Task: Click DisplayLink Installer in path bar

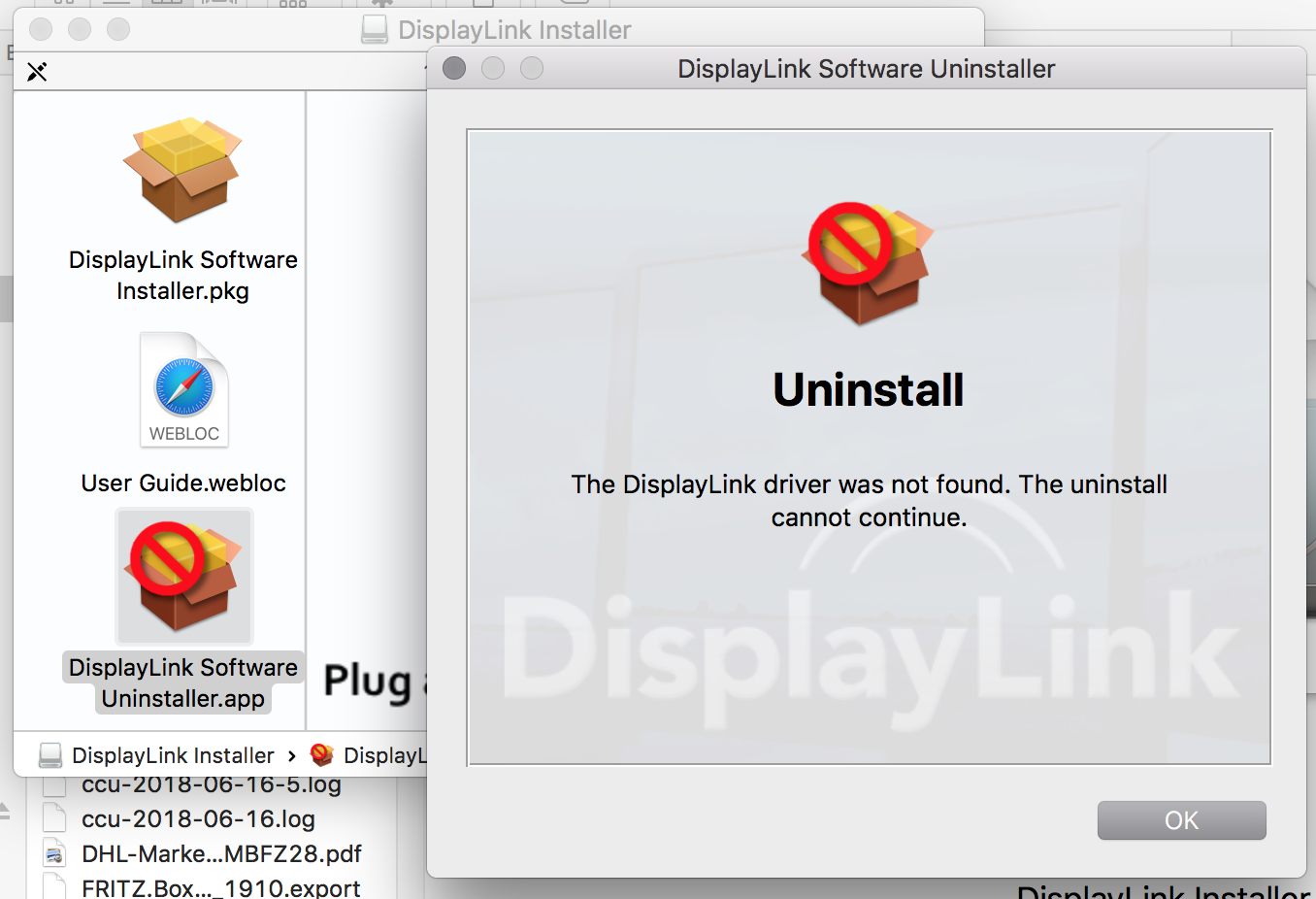Action: pyautogui.click(x=173, y=755)
